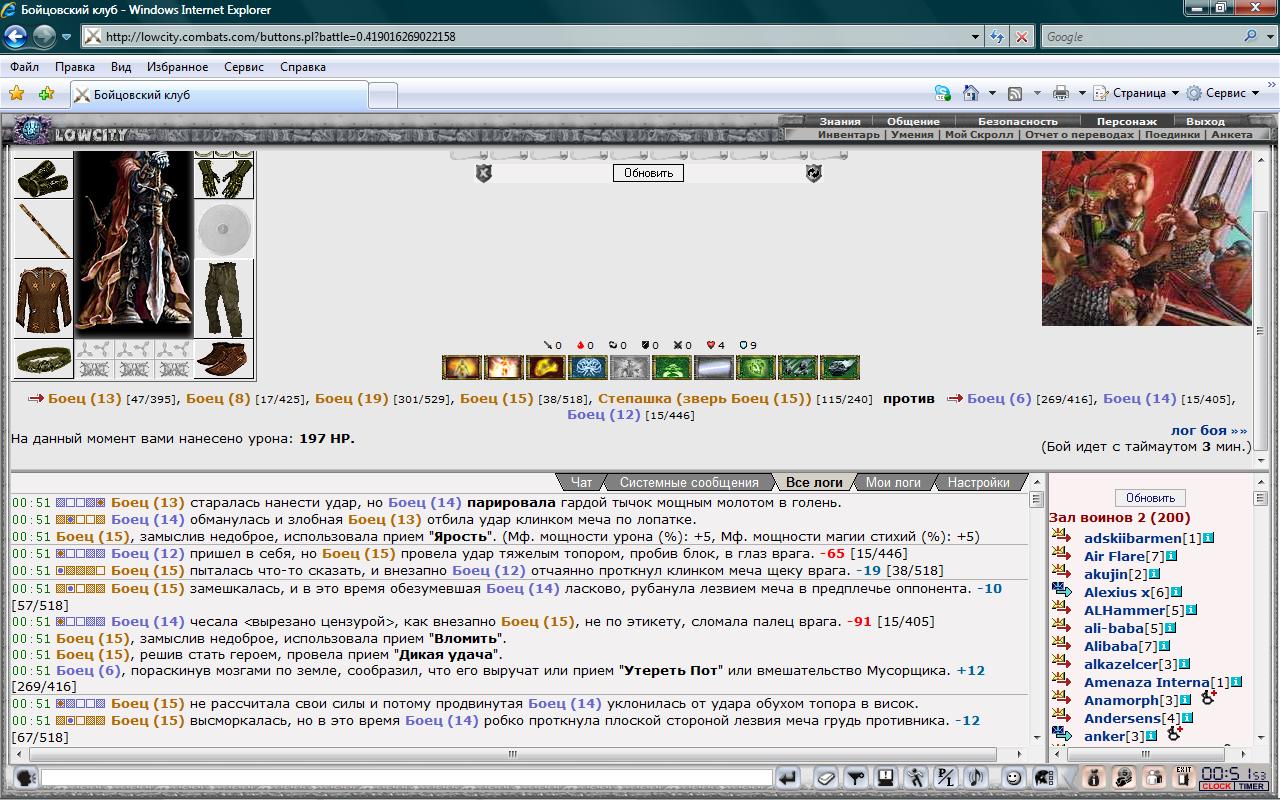The width and height of the screenshot is (1280, 800).
Task: Activate the green tank skill icon
Action: pyautogui.click(x=839, y=368)
